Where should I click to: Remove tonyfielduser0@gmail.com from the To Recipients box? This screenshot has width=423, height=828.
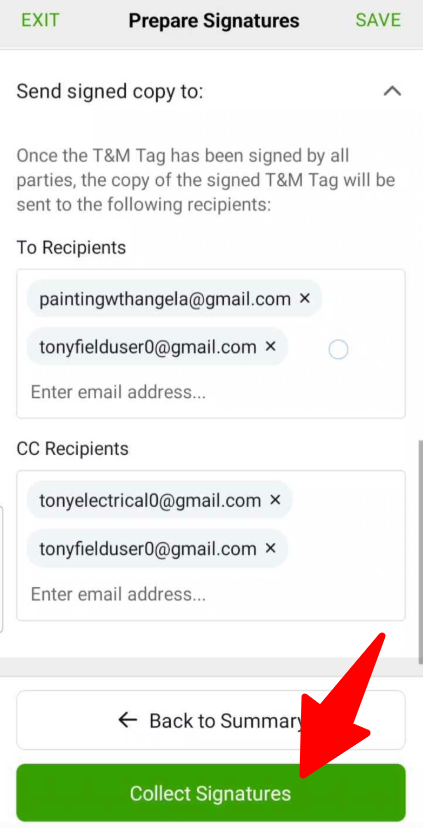coord(270,347)
